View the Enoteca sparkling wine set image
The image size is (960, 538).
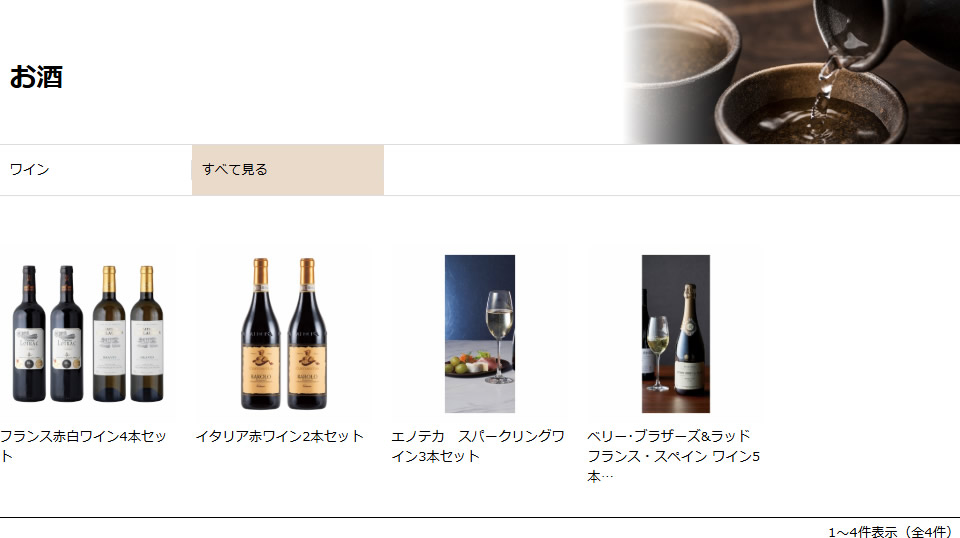click(x=479, y=334)
